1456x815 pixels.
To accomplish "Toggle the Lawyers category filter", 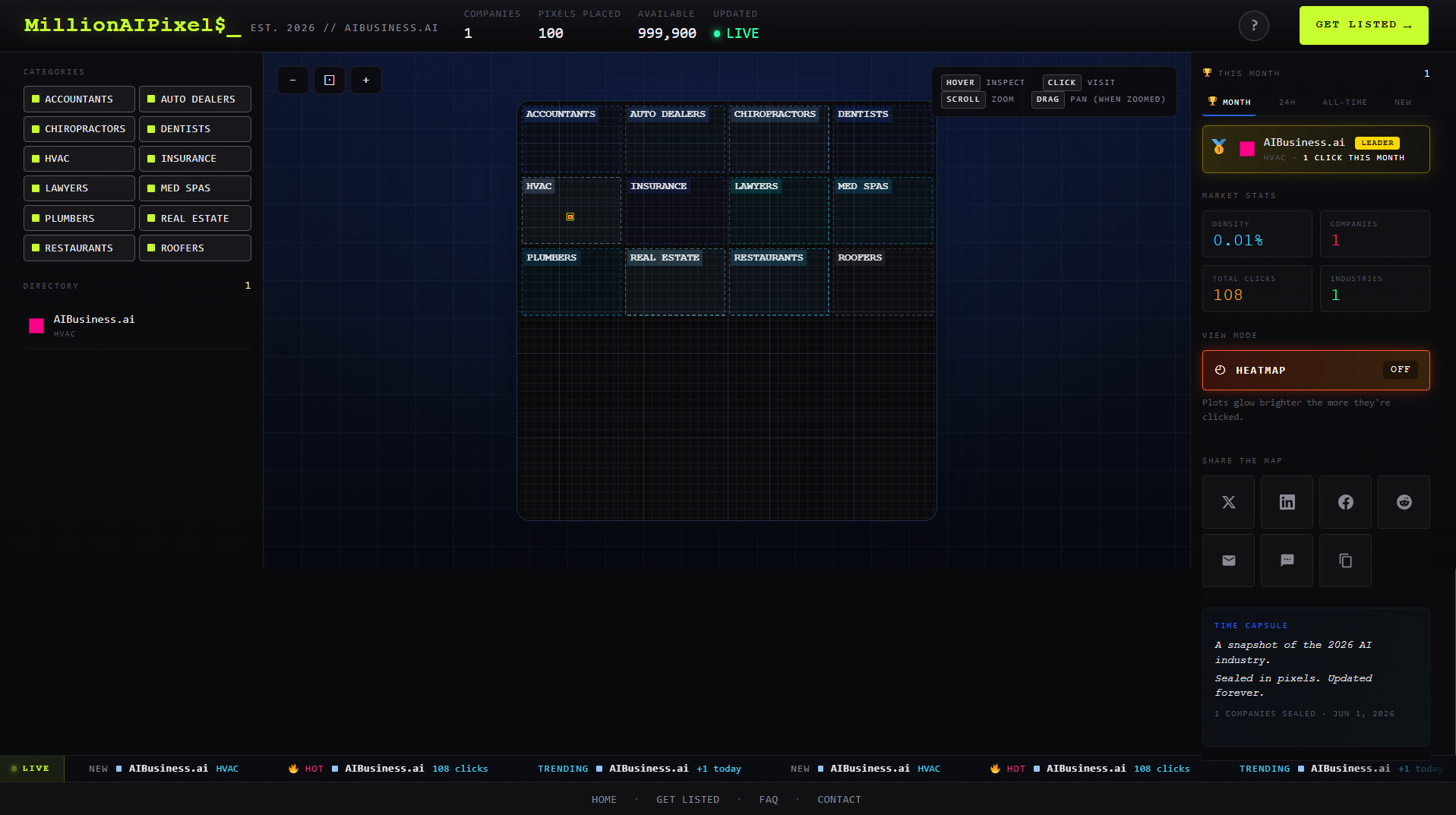I will pyautogui.click(x=79, y=188).
